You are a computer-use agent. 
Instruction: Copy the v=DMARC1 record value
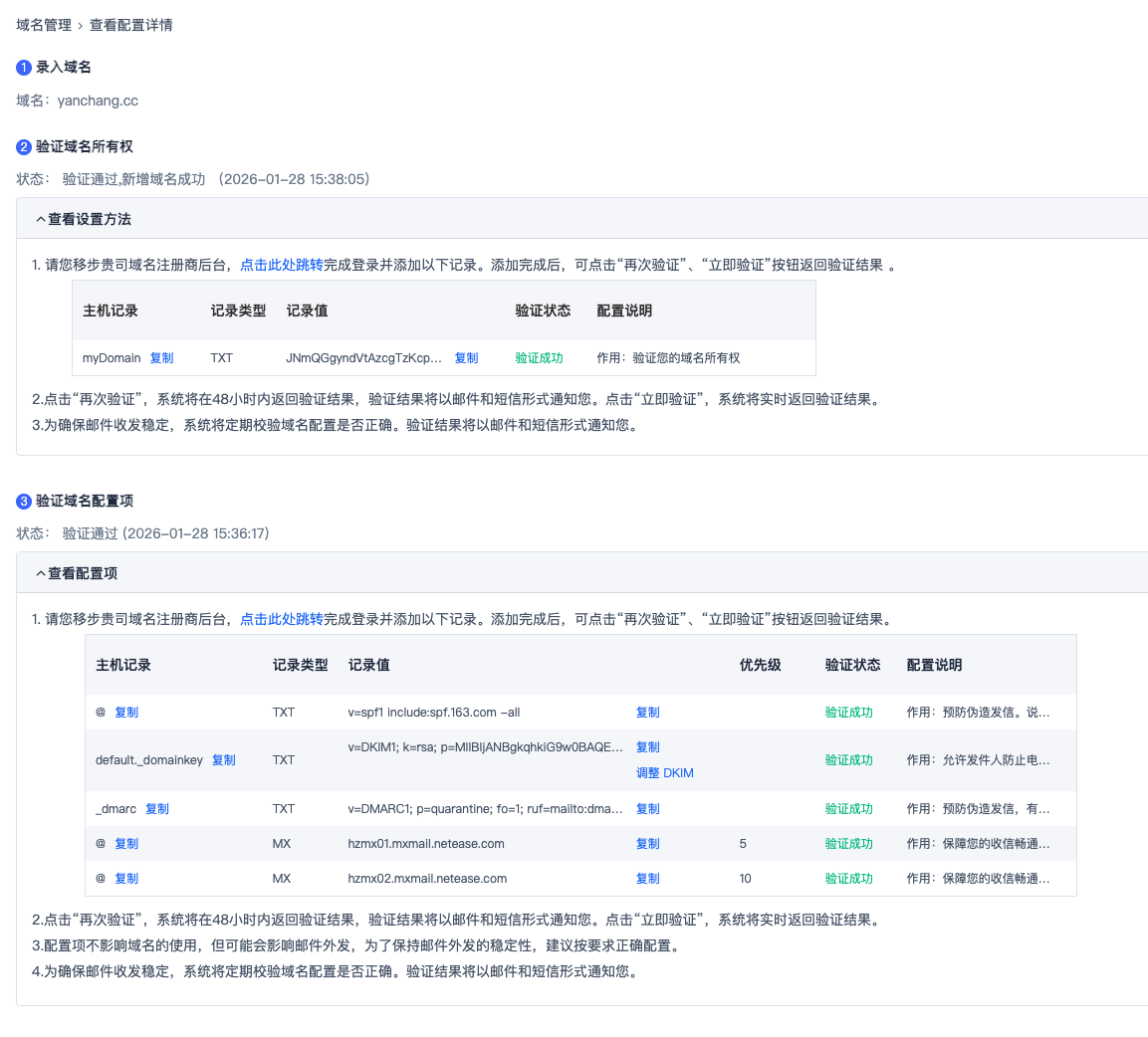[647, 809]
